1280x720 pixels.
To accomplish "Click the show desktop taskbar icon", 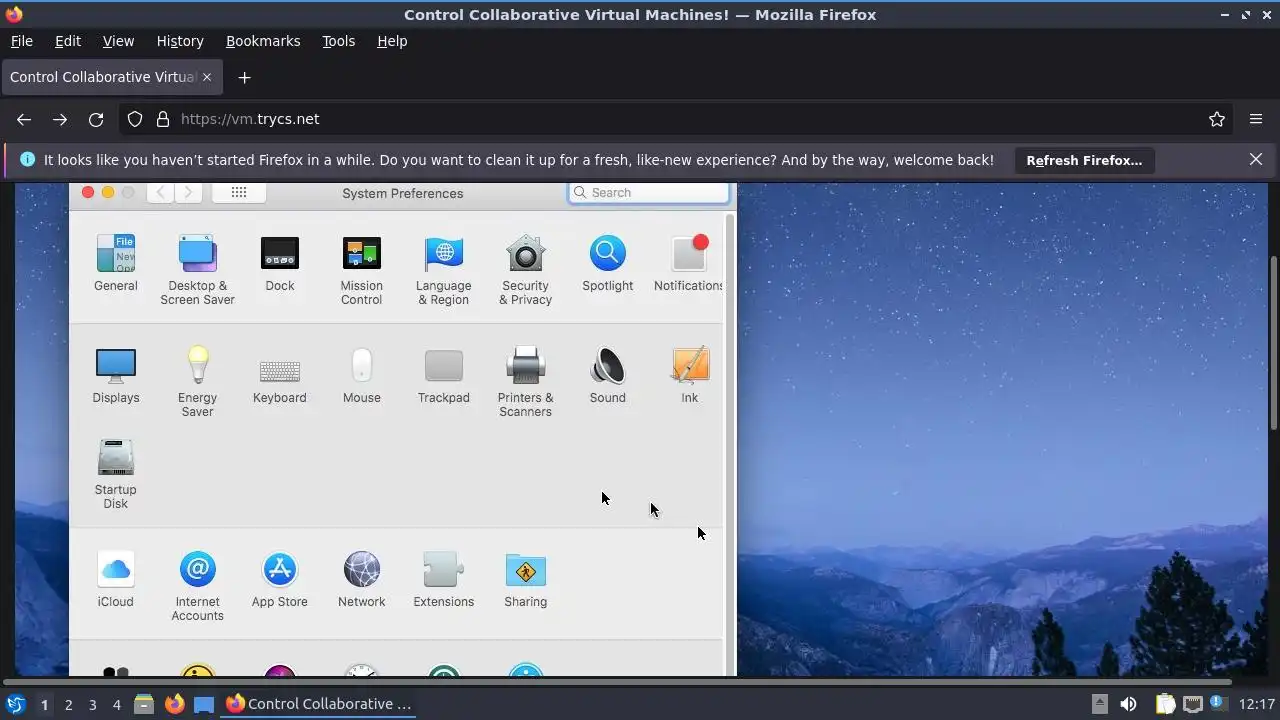I will [x=204, y=704].
